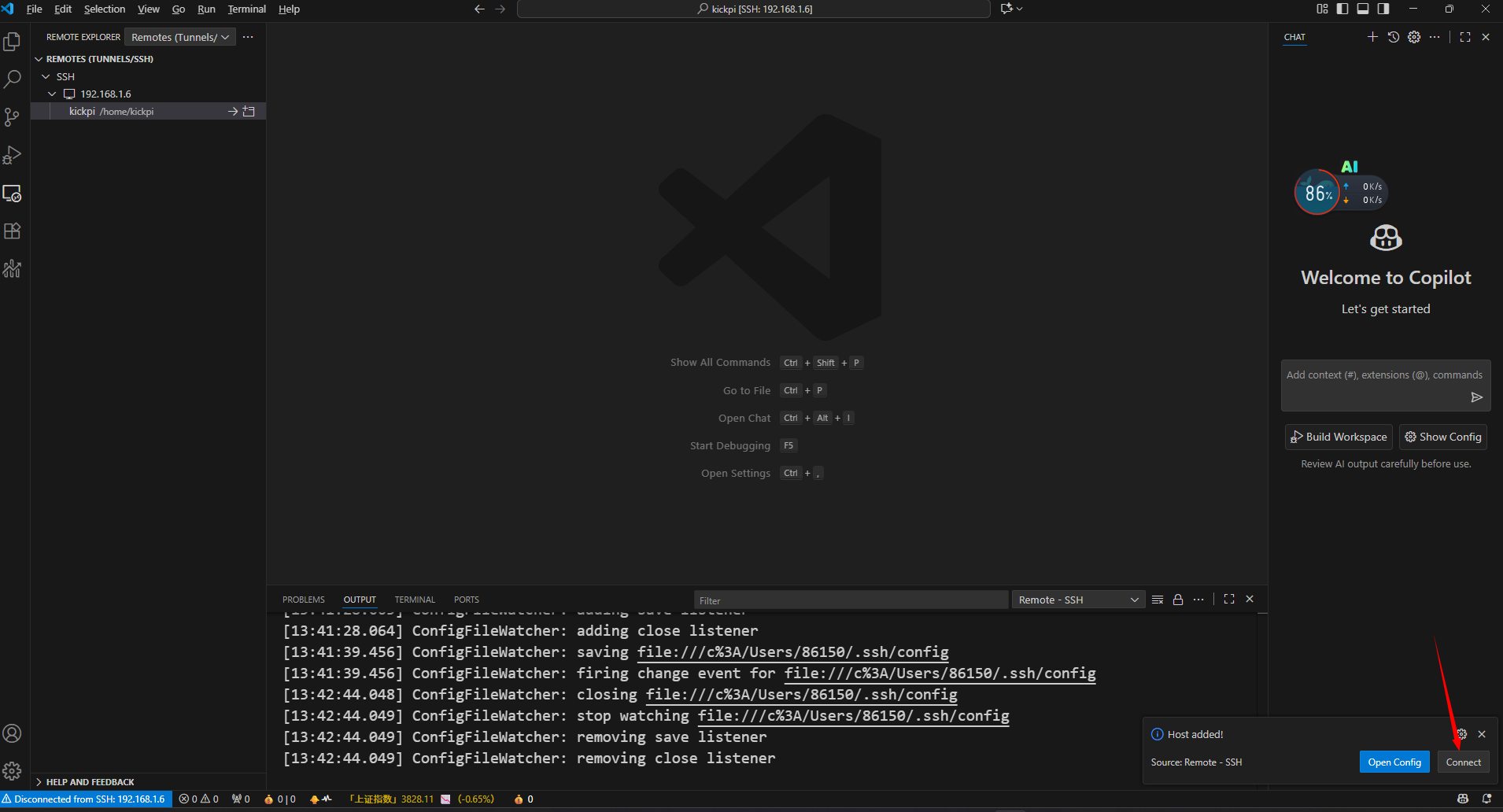Open Remote Explorer icon in activity bar

(12, 193)
